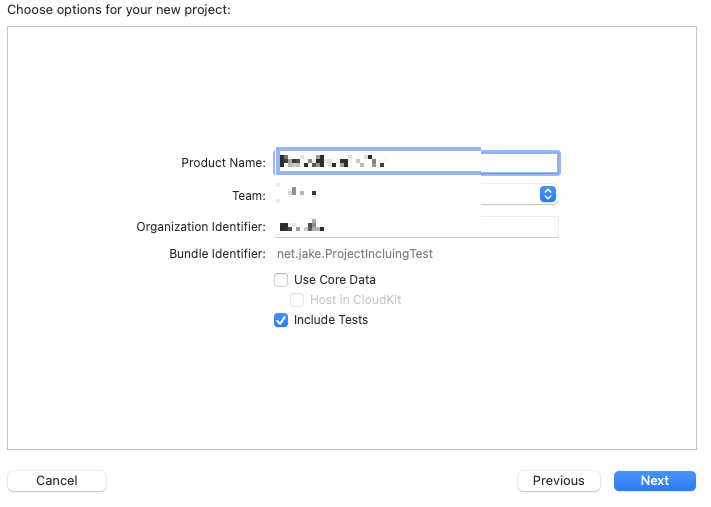Click the "Organization Identifier:" label

[201, 227]
